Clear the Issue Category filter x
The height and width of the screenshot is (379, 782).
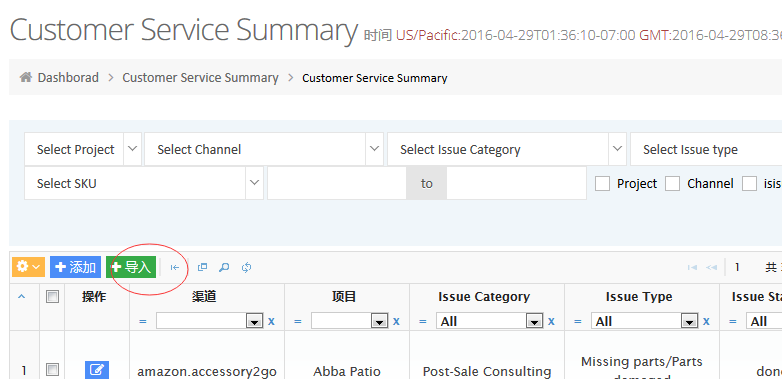click(x=551, y=321)
